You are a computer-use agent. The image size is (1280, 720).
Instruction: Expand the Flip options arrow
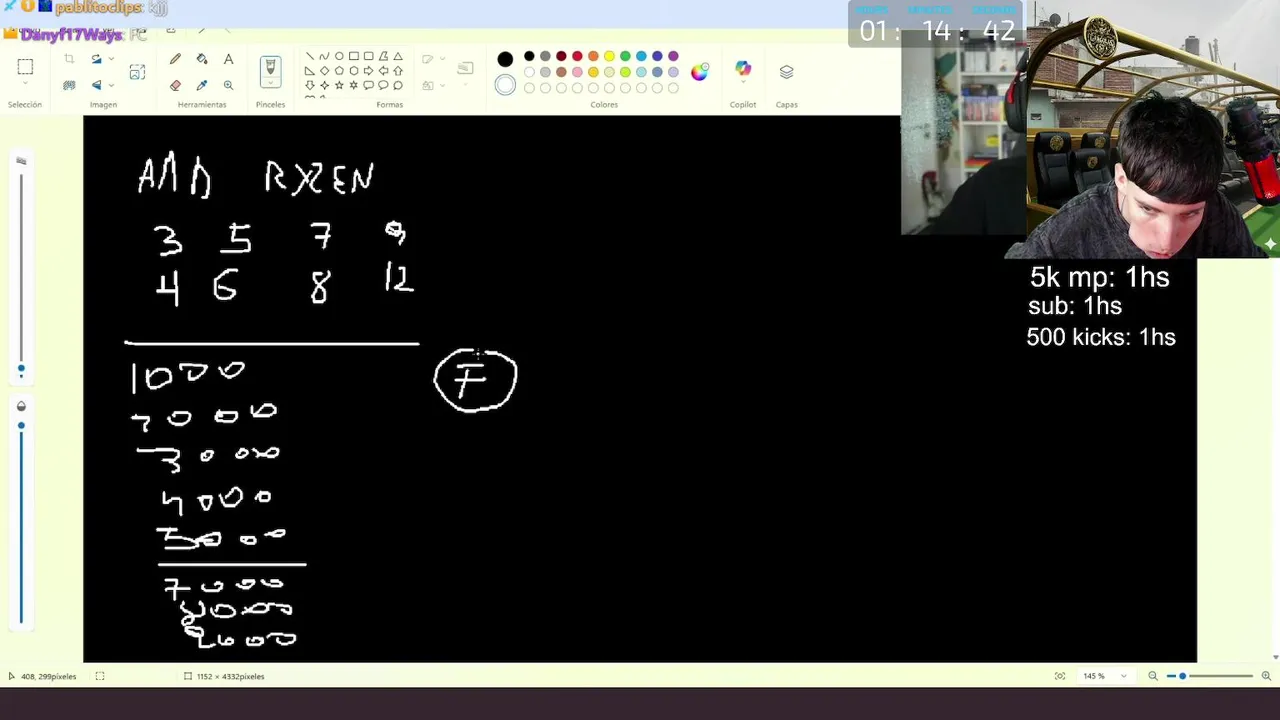click(110, 85)
